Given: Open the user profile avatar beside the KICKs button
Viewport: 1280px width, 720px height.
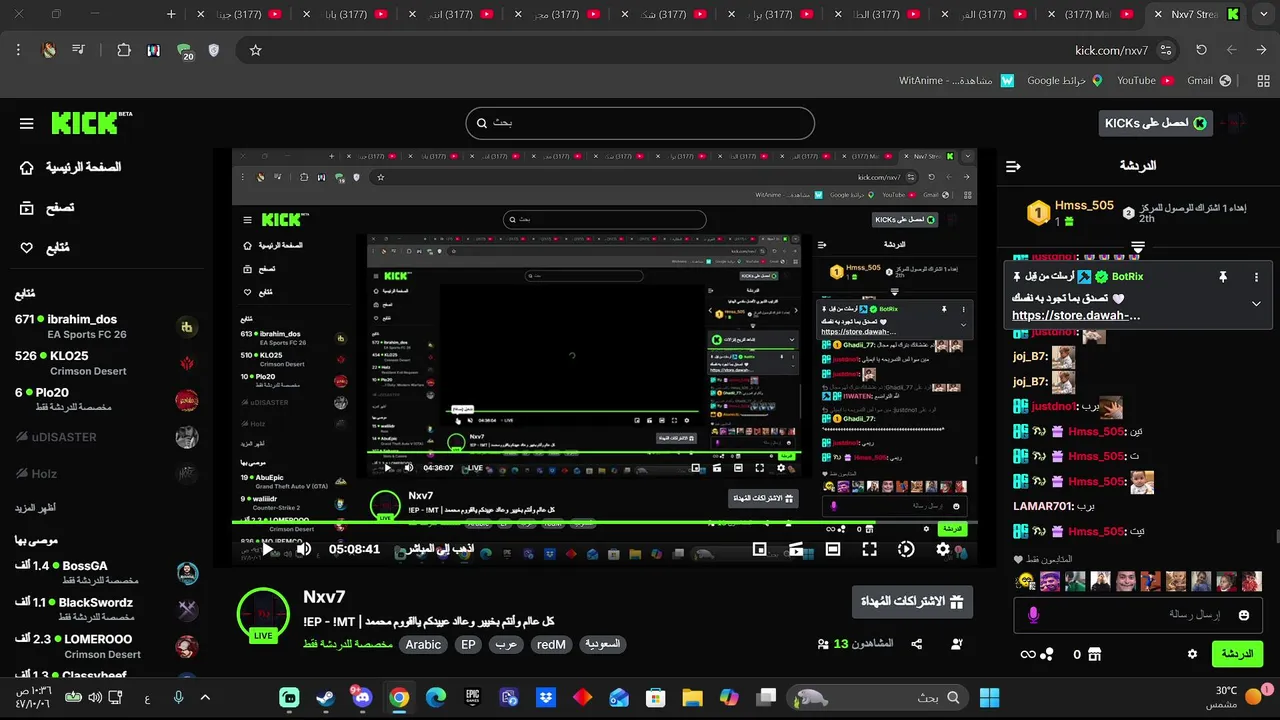Looking at the screenshot, I should tap(1234, 123).
